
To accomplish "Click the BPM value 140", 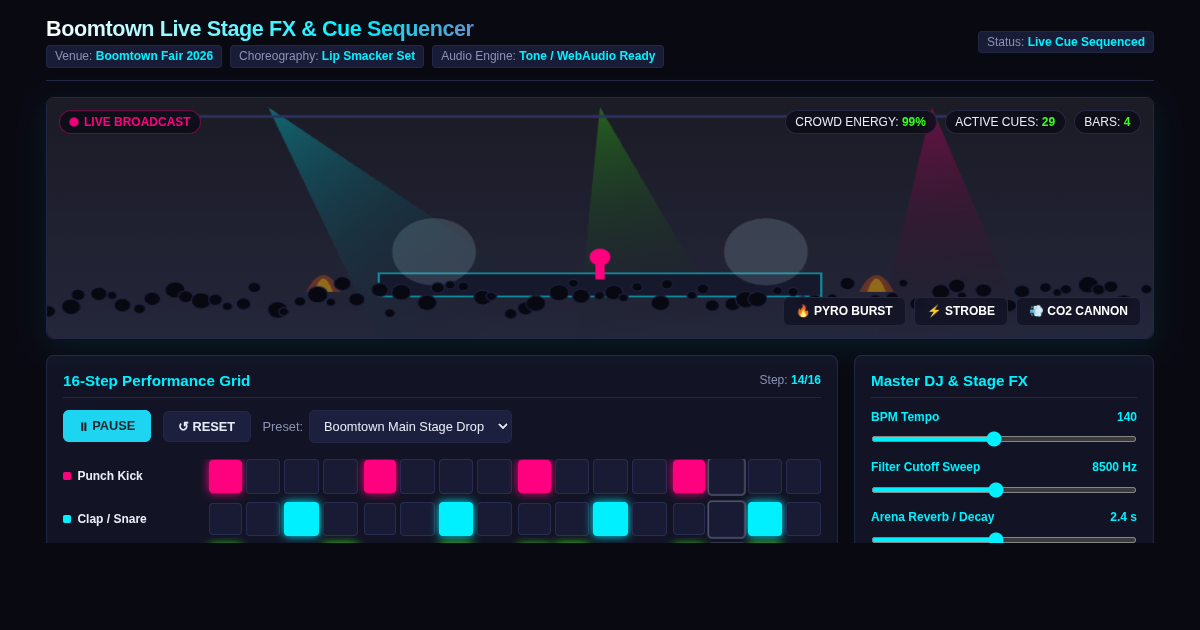I will [1127, 417].
